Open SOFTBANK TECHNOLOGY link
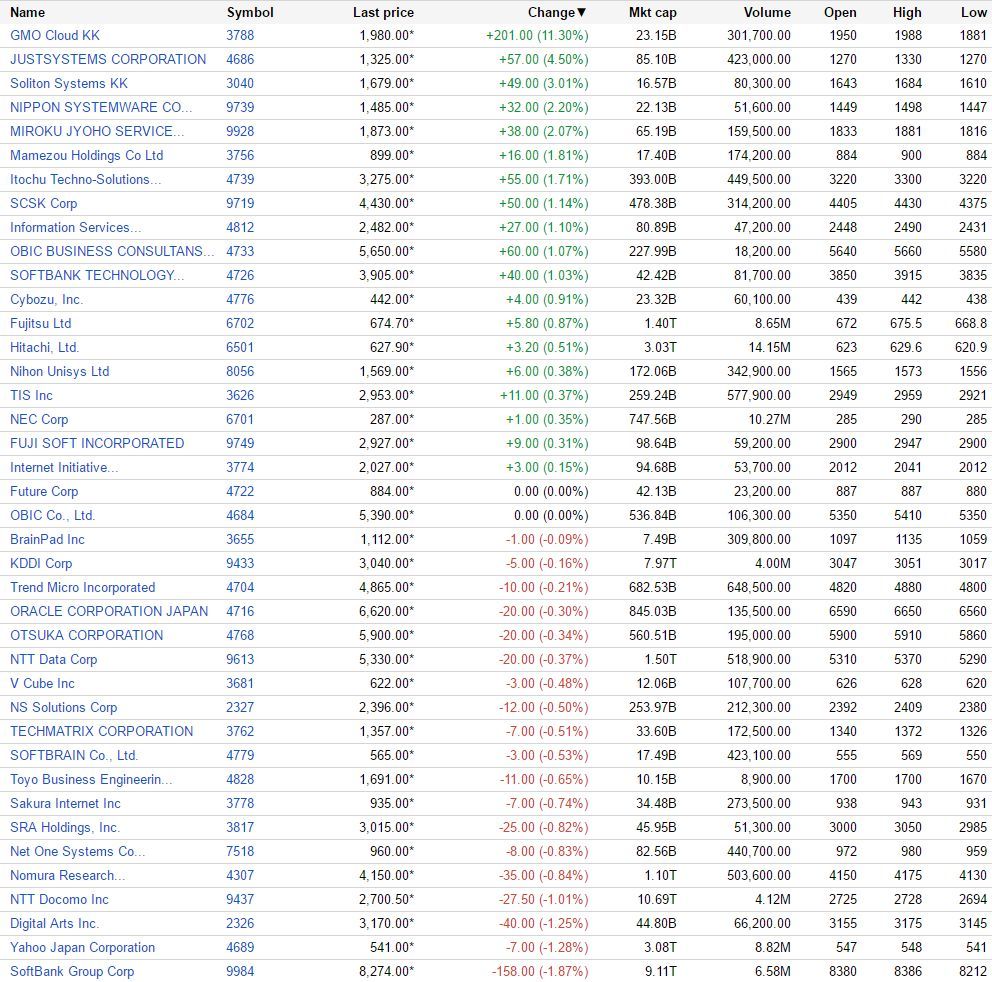 coord(97,276)
